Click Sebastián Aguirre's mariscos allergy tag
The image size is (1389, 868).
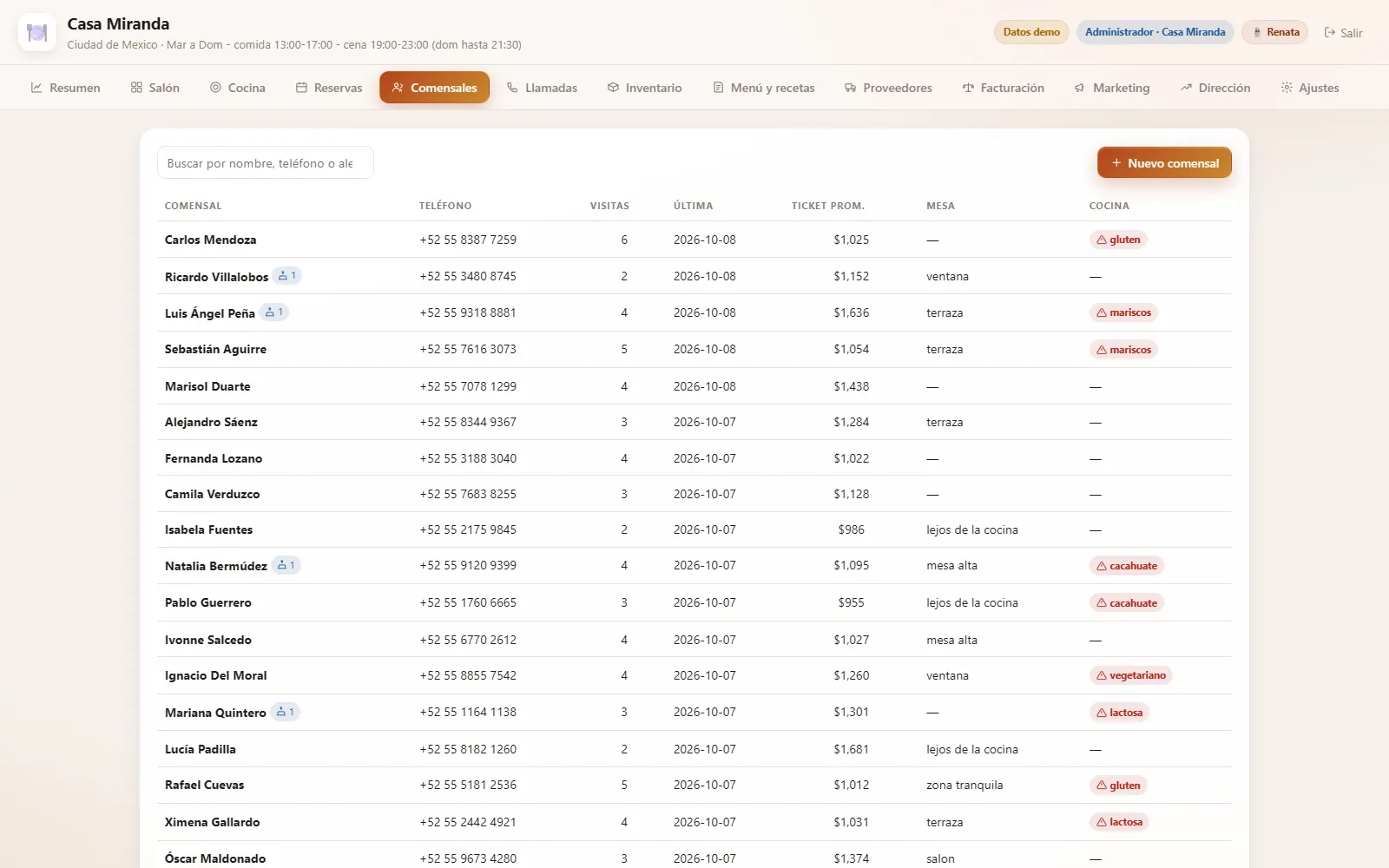[x=1123, y=350]
